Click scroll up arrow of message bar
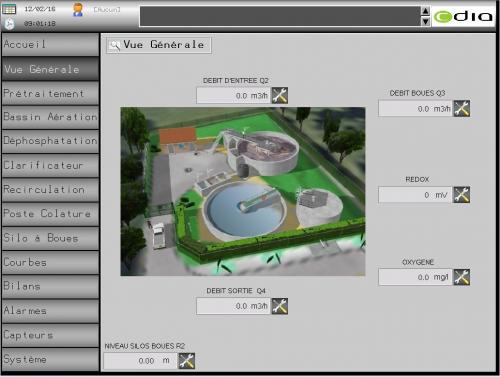 click(x=425, y=11)
